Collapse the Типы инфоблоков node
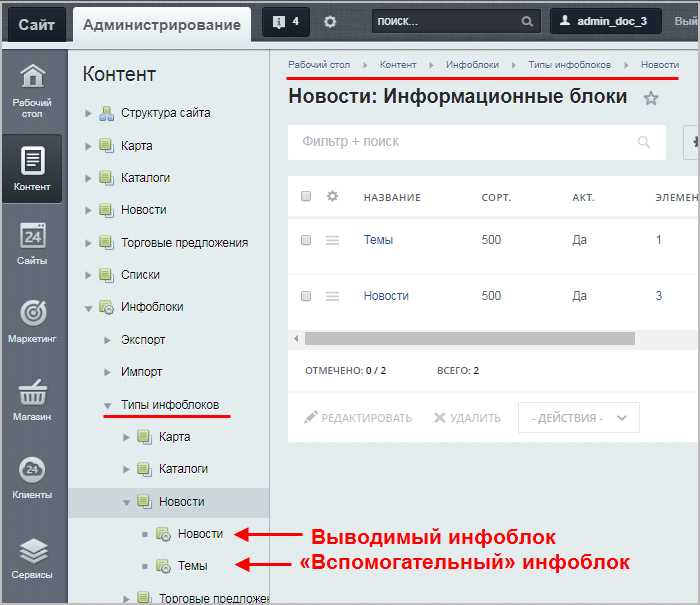700x605 pixels. coord(108,405)
